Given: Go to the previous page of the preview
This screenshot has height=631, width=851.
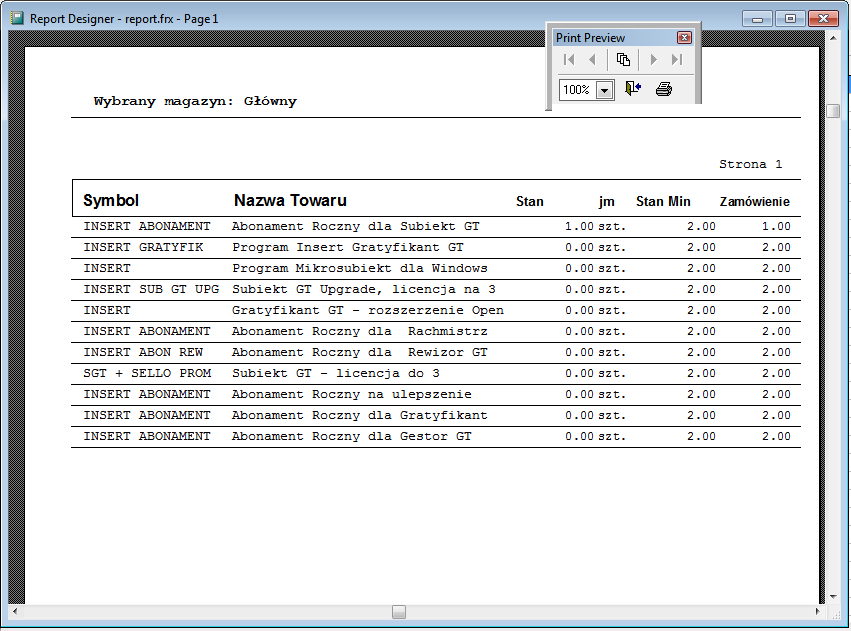Looking at the screenshot, I should 593,60.
